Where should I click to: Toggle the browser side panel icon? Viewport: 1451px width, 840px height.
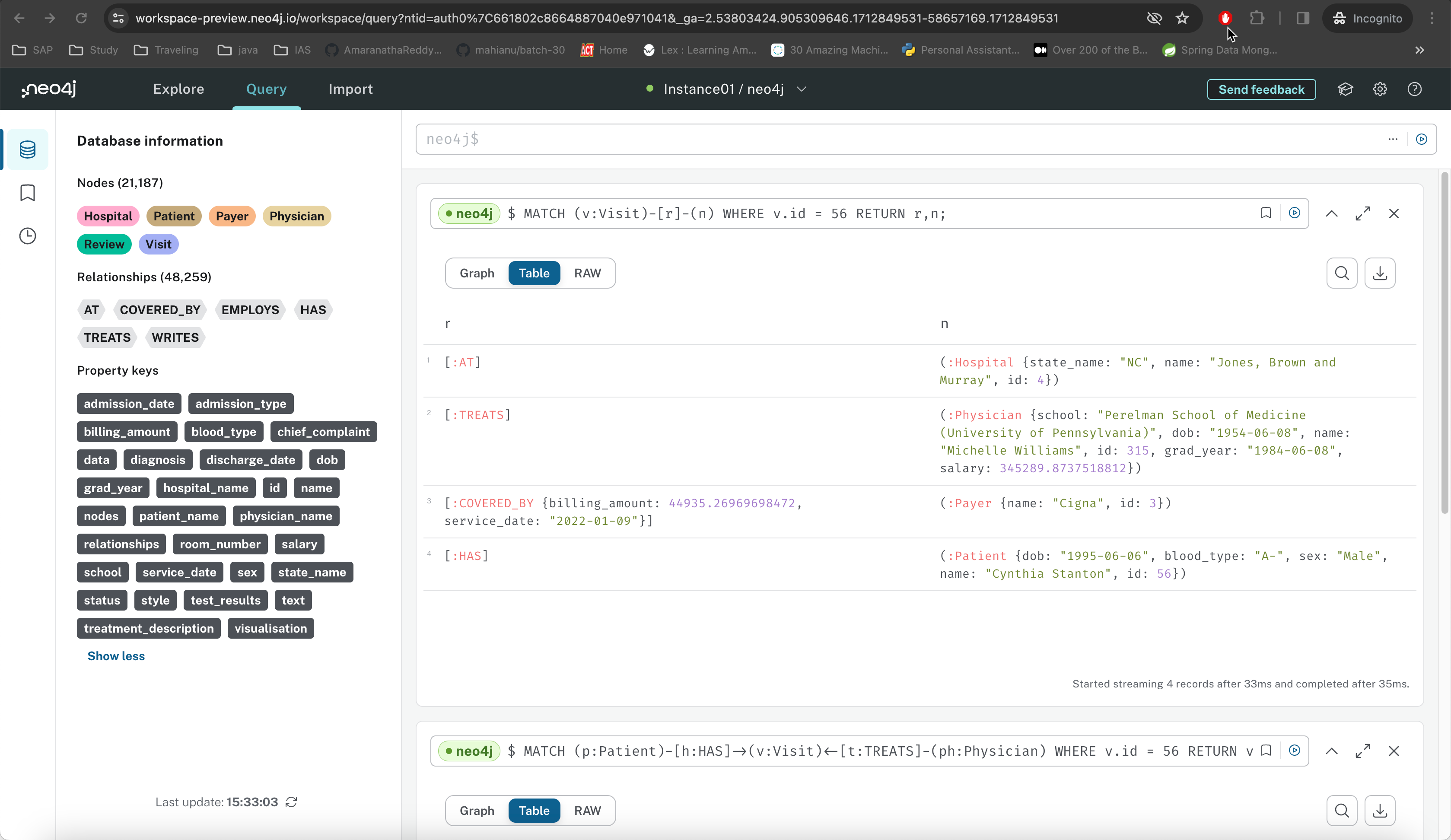pyautogui.click(x=1303, y=19)
